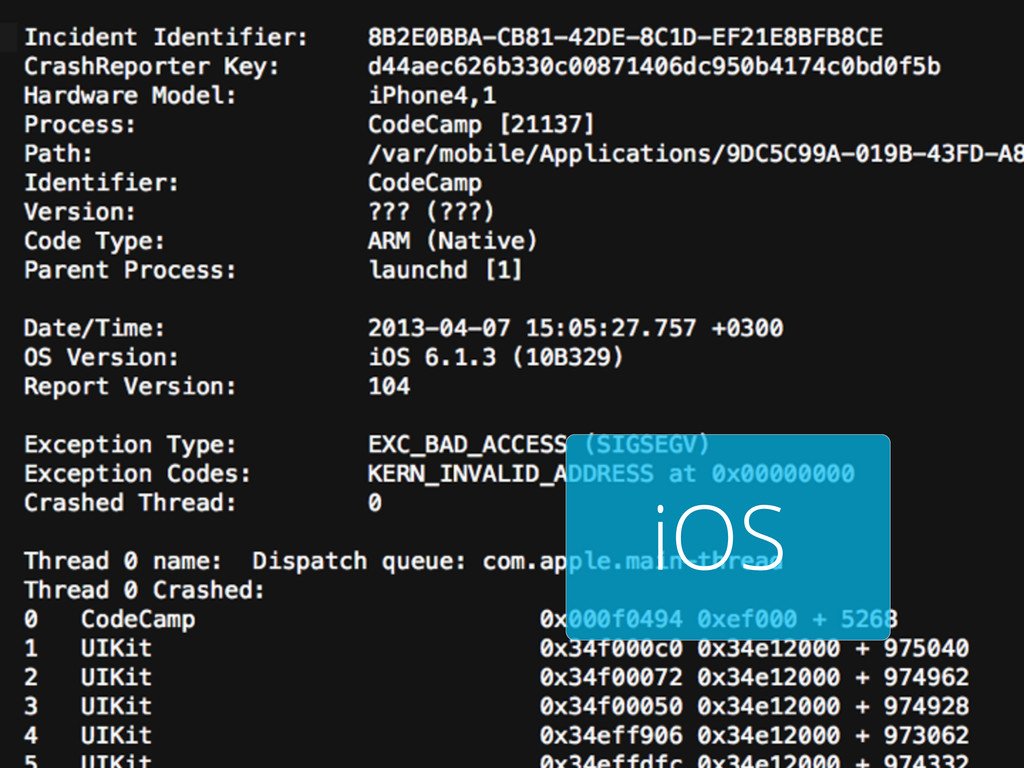Viewport: 1024px width, 768px height.
Task: Click offset '975040' in frame 1
Action: (926, 648)
